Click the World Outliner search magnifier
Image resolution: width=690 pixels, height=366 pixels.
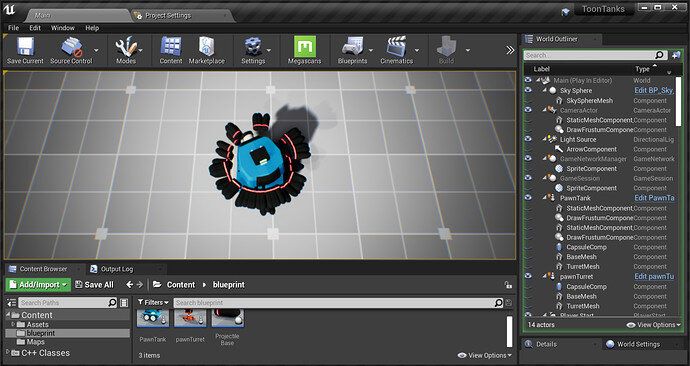[x=659, y=55]
